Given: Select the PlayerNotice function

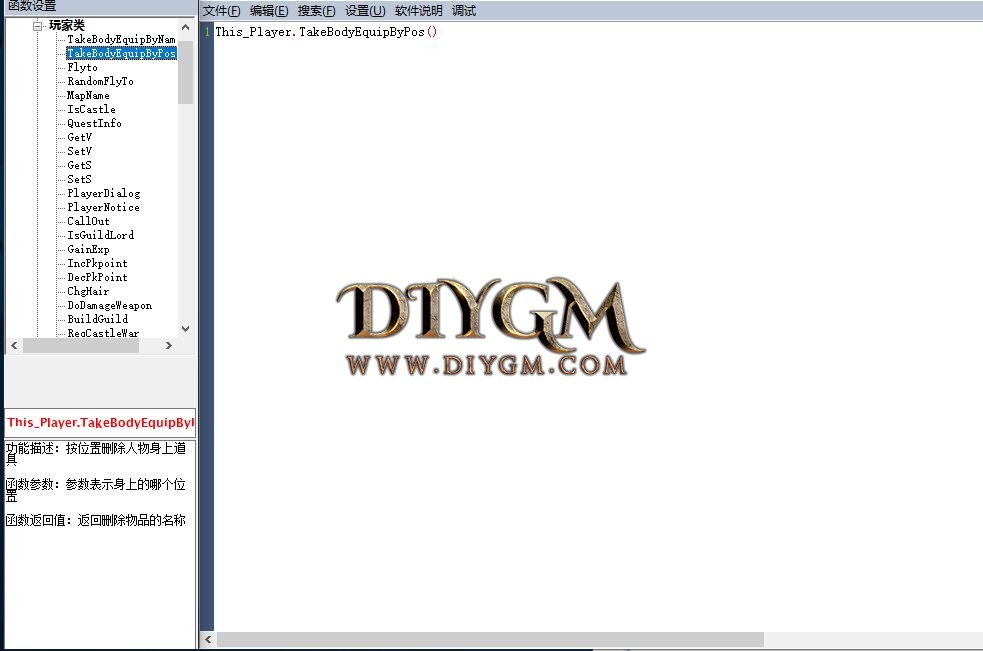Looking at the screenshot, I should tap(103, 207).
